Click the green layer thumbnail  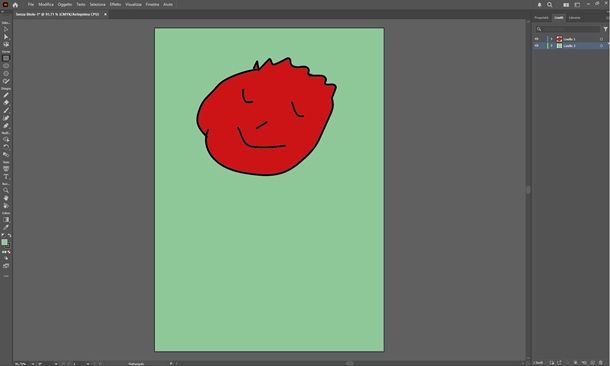tap(559, 46)
